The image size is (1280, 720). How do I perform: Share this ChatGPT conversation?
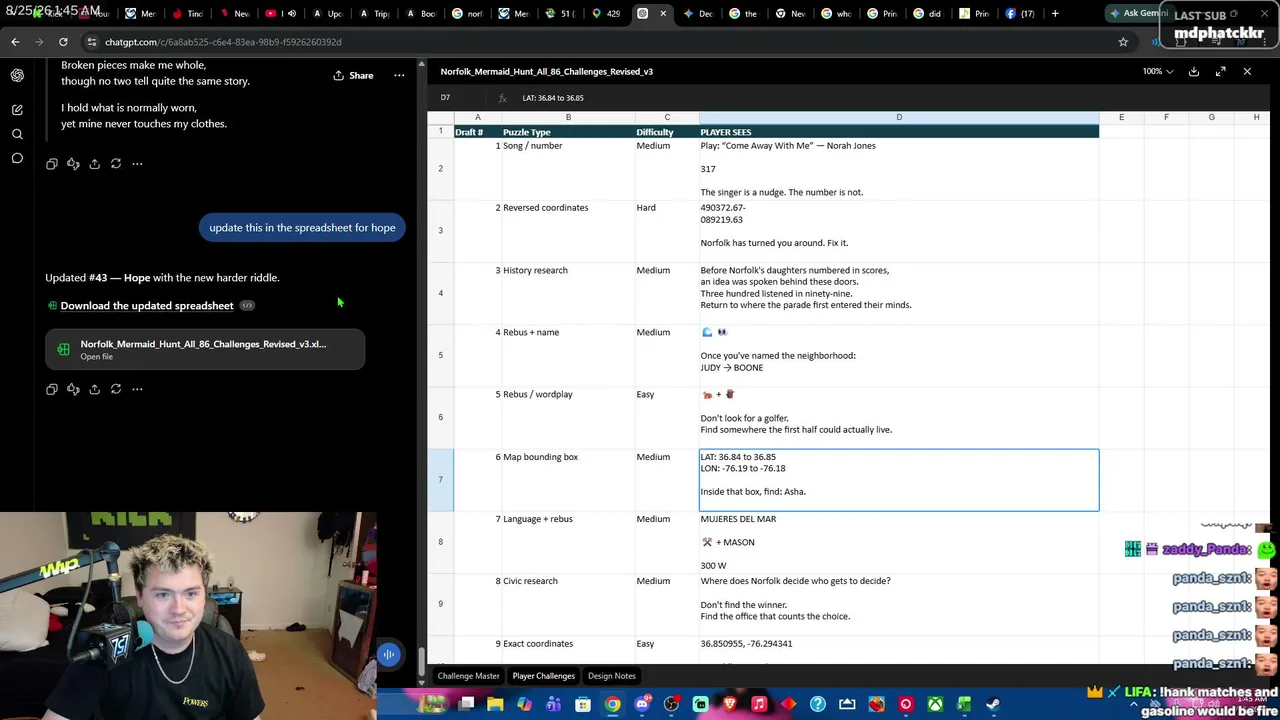point(353,75)
